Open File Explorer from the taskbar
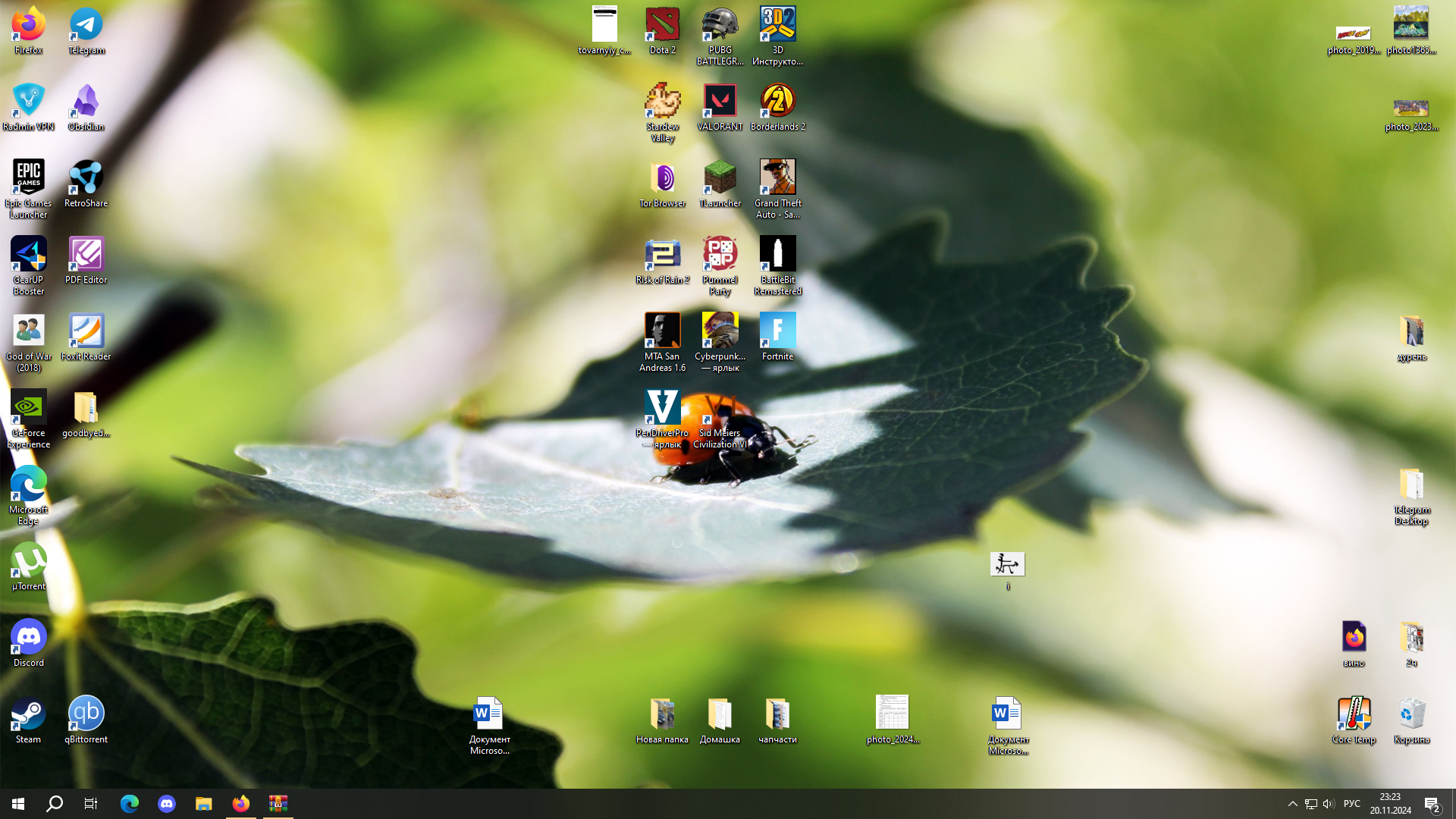Screen dimensions: 1456x819 204,804
